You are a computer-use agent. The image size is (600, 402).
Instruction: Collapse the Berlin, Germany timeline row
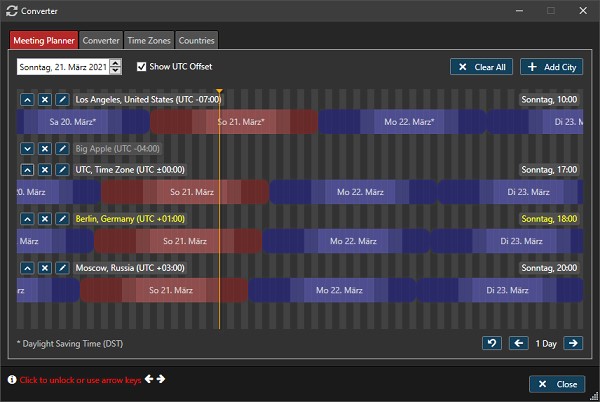[x=27, y=218]
